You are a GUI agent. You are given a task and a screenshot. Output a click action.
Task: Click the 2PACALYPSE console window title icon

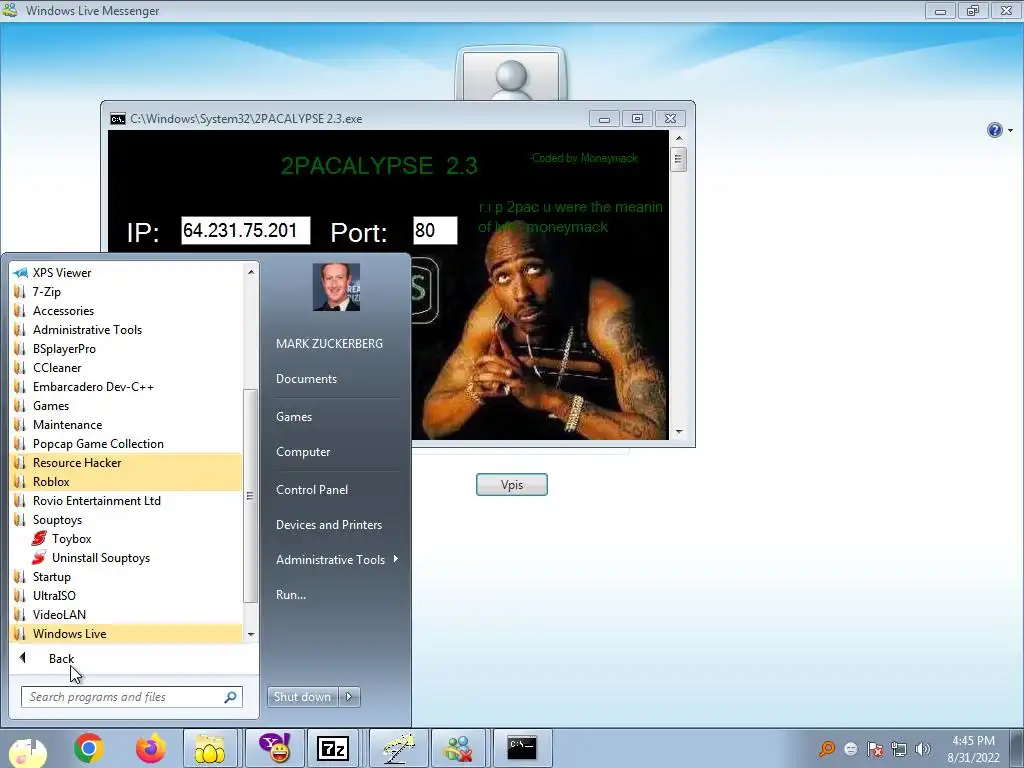click(x=118, y=119)
